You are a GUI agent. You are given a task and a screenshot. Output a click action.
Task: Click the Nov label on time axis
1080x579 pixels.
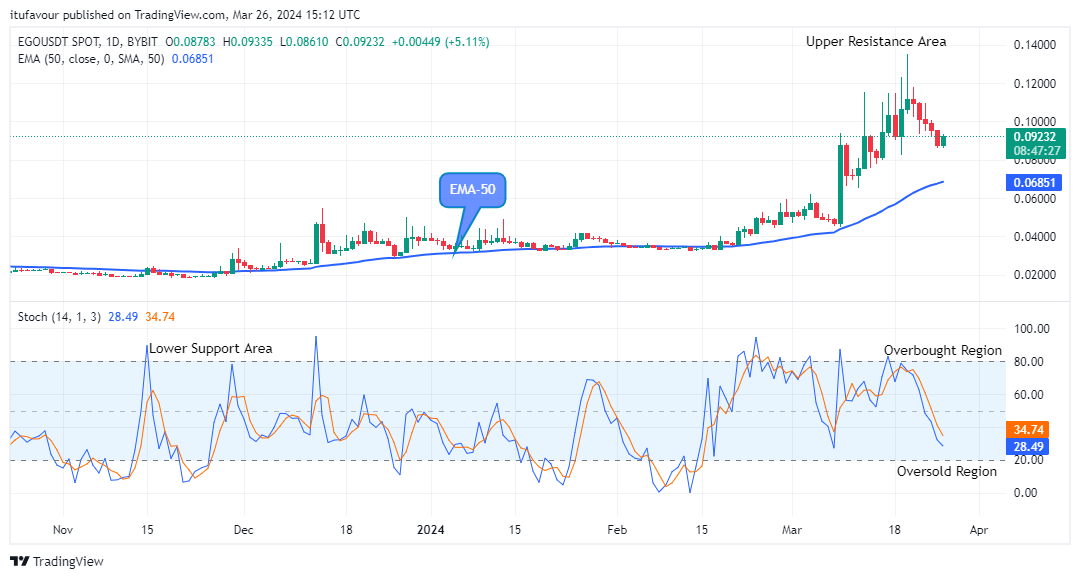point(63,529)
